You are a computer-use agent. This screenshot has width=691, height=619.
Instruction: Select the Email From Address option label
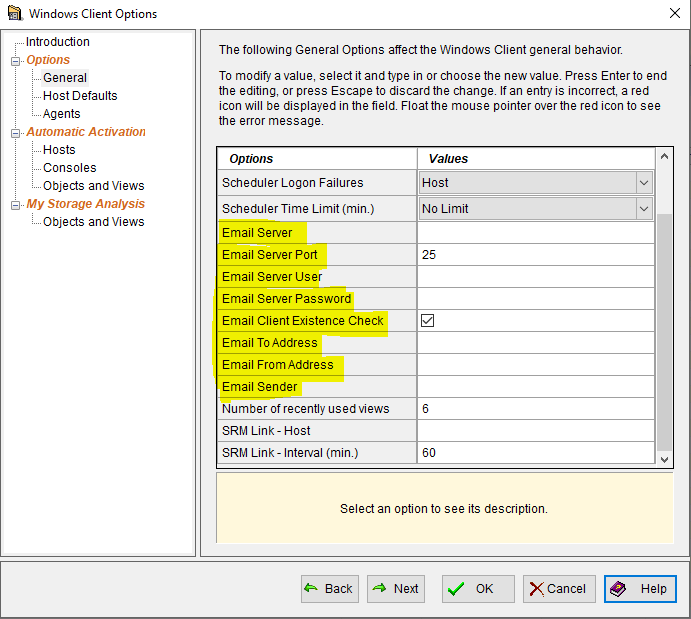[x=277, y=365]
